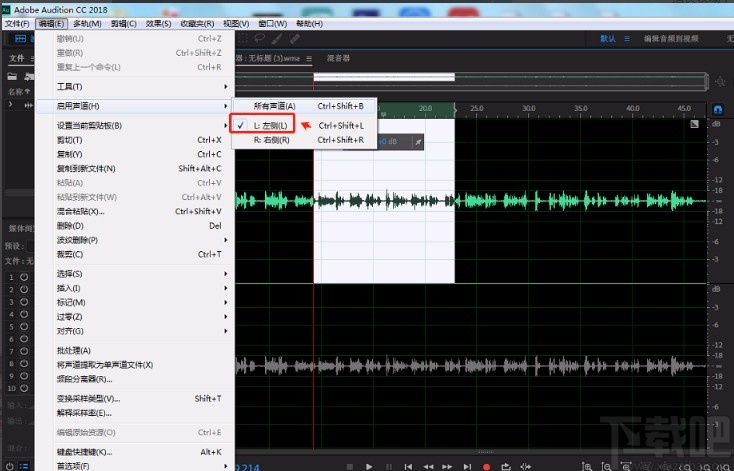Click the open file folder icon
Viewport: 734px width, 471px height.
(12, 76)
